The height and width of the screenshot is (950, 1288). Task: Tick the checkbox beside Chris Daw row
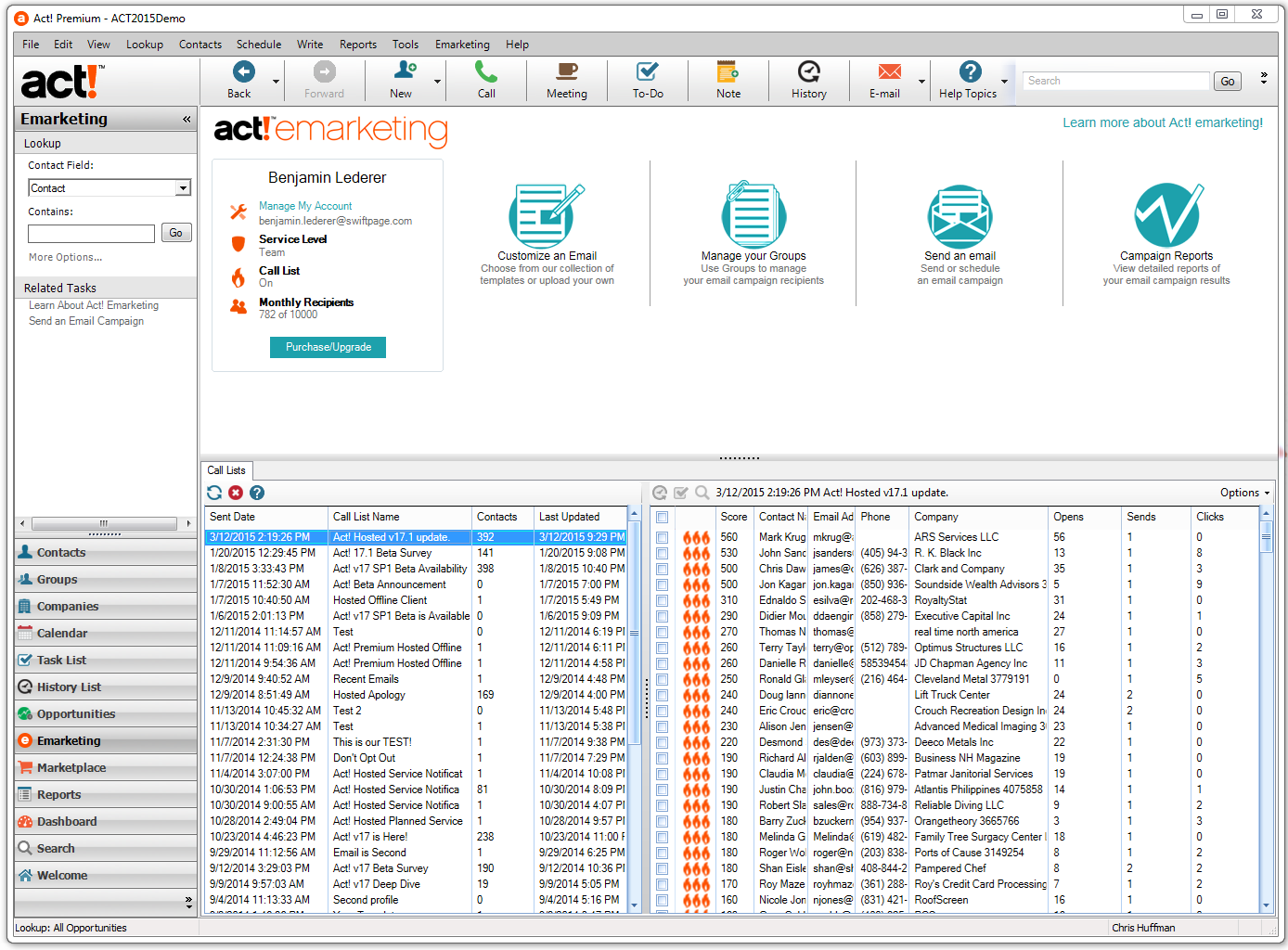click(x=663, y=569)
